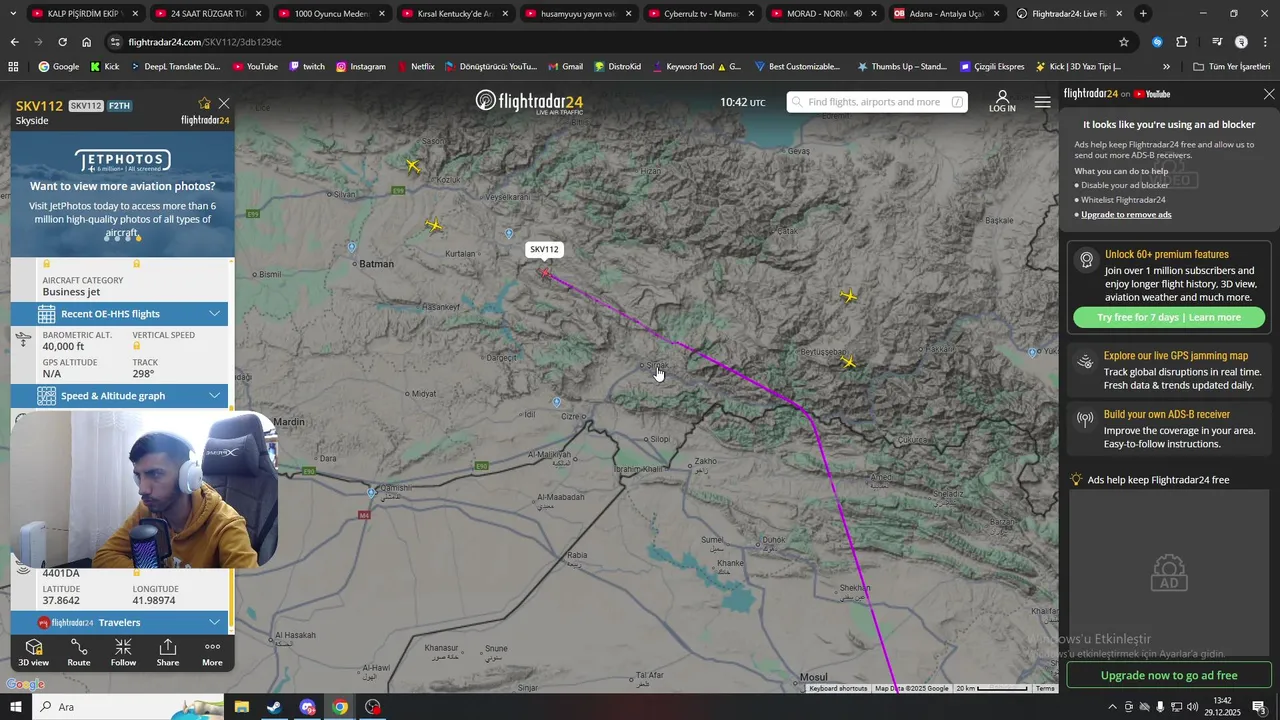The width and height of the screenshot is (1280, 720).
Task: Show hidden system tray icons
Action: click(x=1112, y=707)
